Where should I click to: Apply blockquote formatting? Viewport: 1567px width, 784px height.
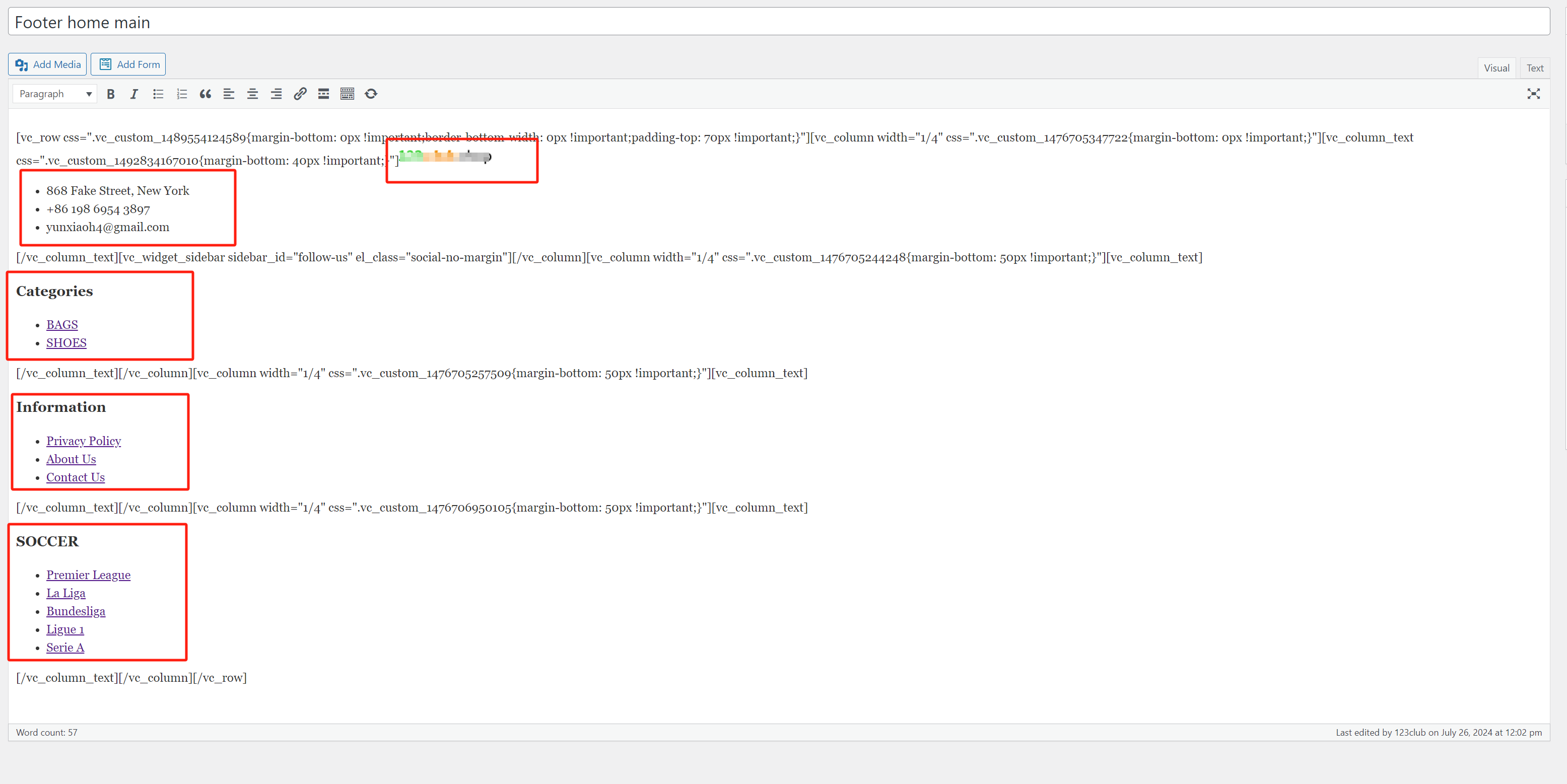[x=206, y=94]
